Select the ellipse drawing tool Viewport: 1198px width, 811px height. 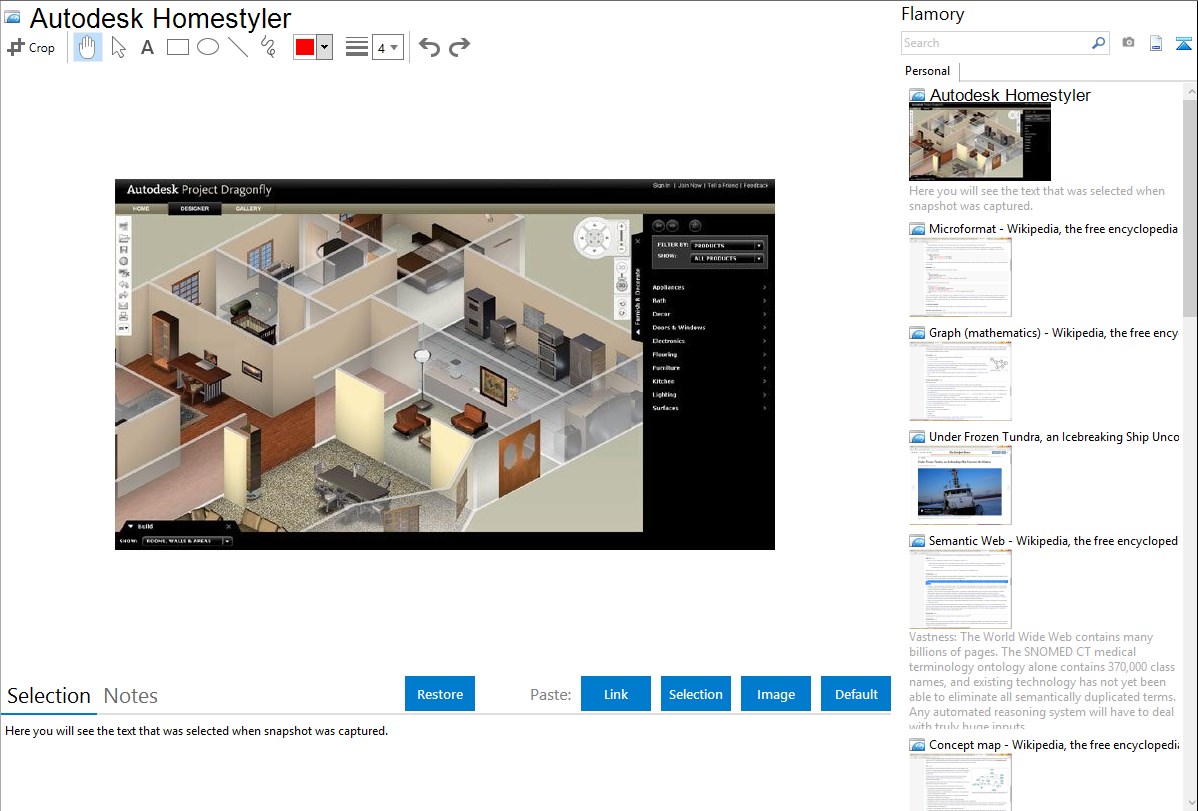click(208, 47)
